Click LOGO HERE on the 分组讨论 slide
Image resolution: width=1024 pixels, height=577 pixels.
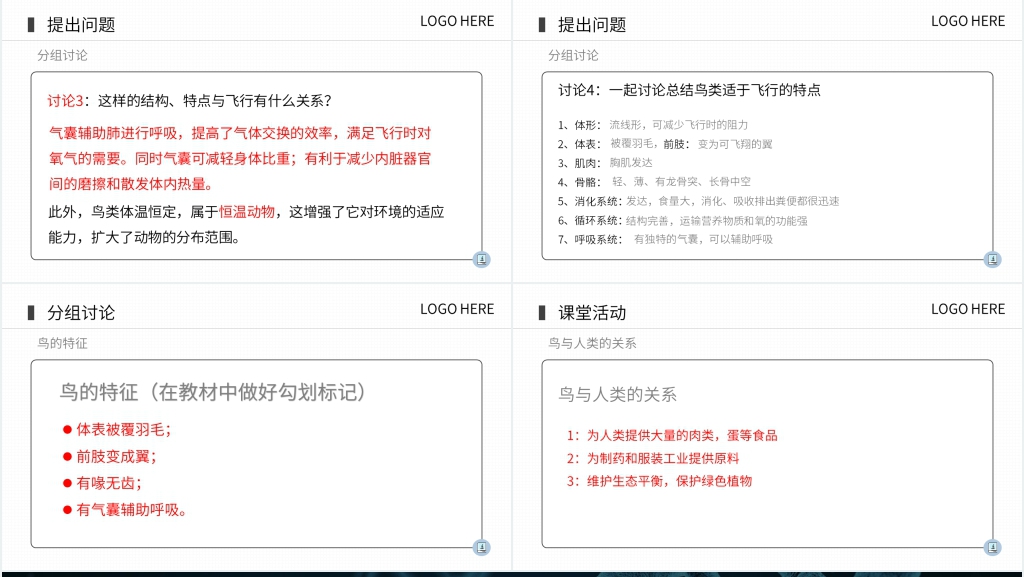tap(456, 308)
